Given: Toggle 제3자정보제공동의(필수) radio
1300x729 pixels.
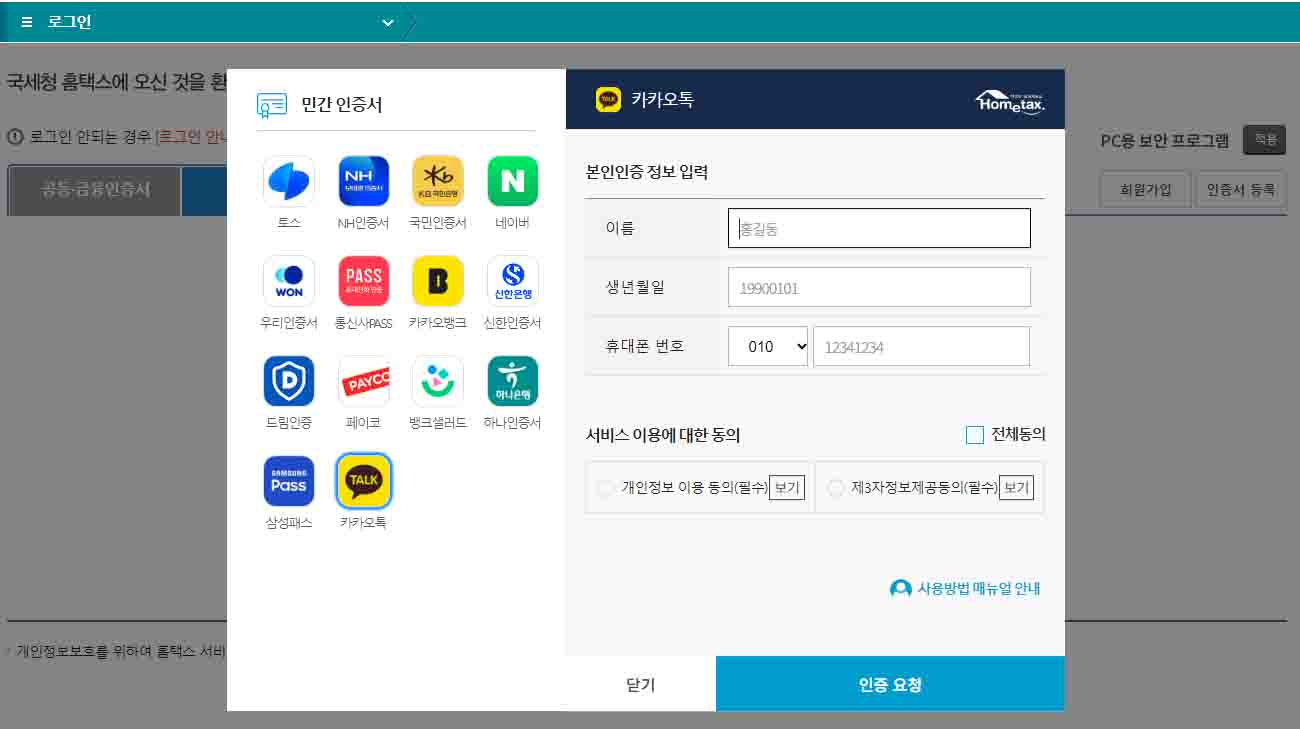Looking at the screenshot, I should click(x=836, y=488).
